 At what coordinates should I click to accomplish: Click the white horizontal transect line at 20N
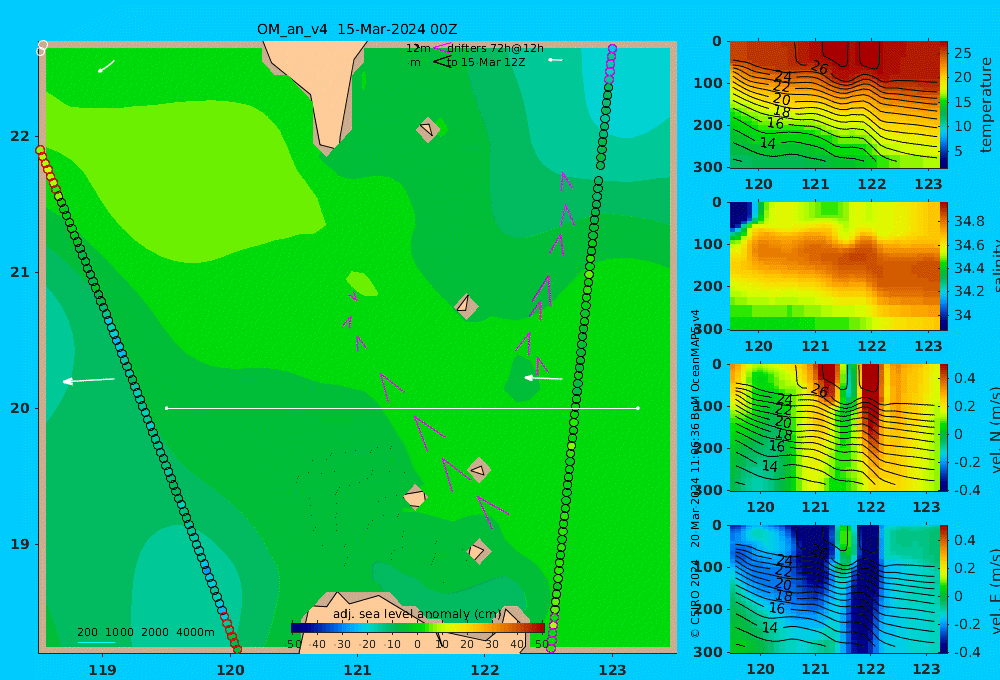(x=402, y=408)
